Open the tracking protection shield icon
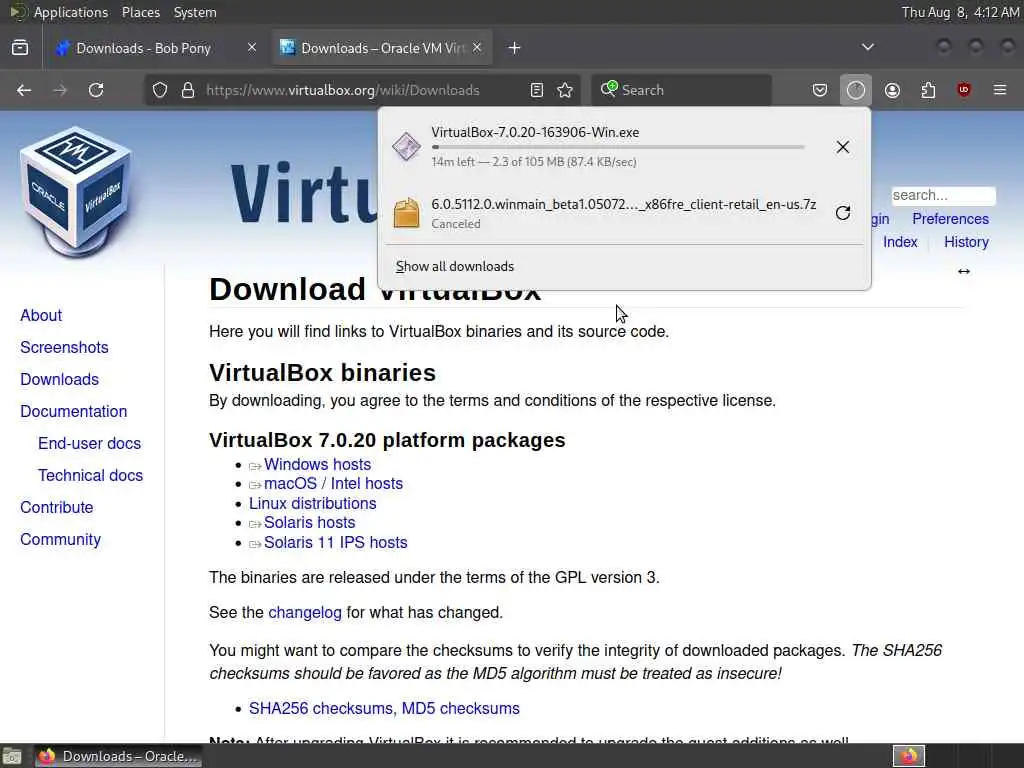1024x768 pixels. click(160, 90)
